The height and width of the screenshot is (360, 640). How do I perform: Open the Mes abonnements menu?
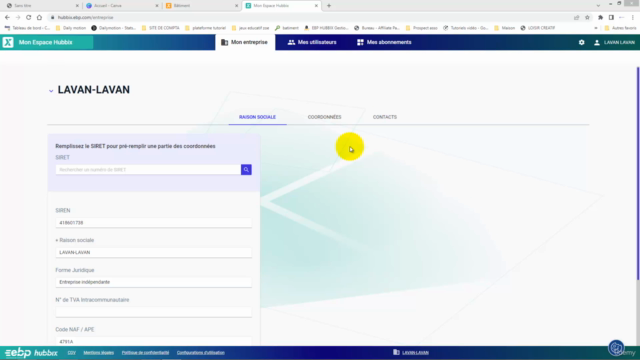point(384,42)
